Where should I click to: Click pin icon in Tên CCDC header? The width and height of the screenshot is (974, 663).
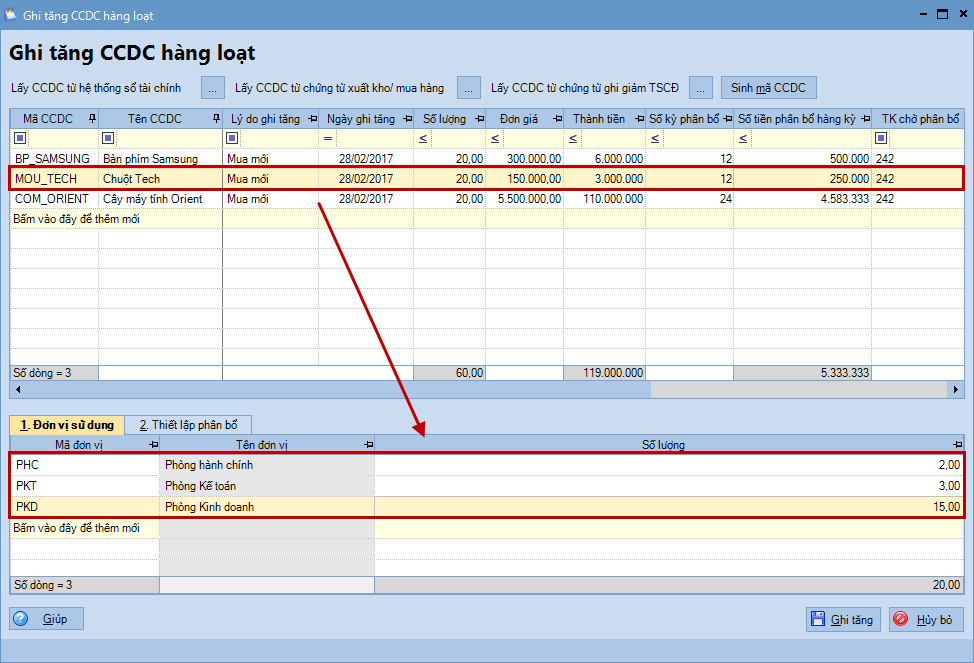pos(215,119)
